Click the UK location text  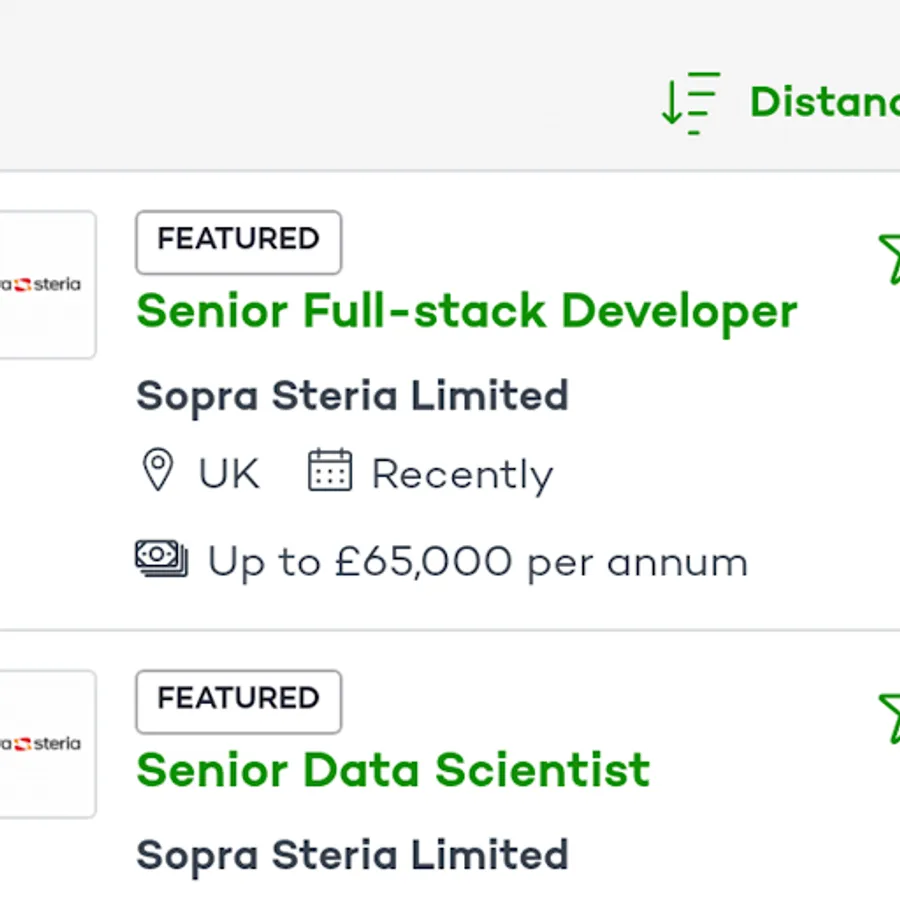[229, 474]
